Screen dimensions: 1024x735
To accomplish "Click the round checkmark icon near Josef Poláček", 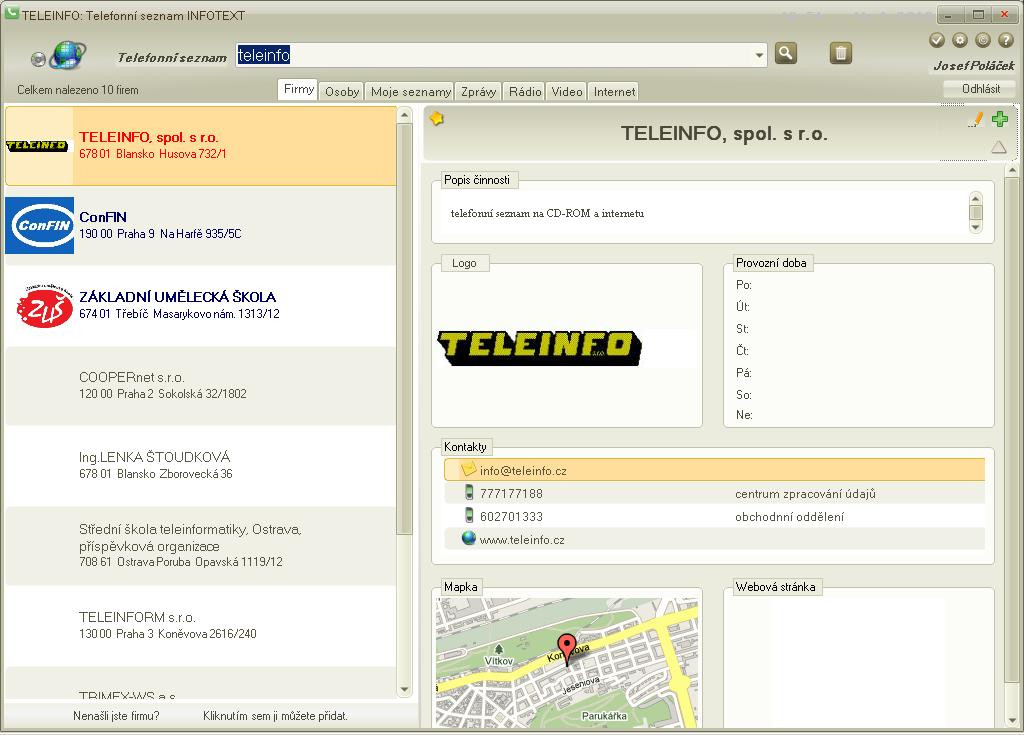I will tap(936, 41).
